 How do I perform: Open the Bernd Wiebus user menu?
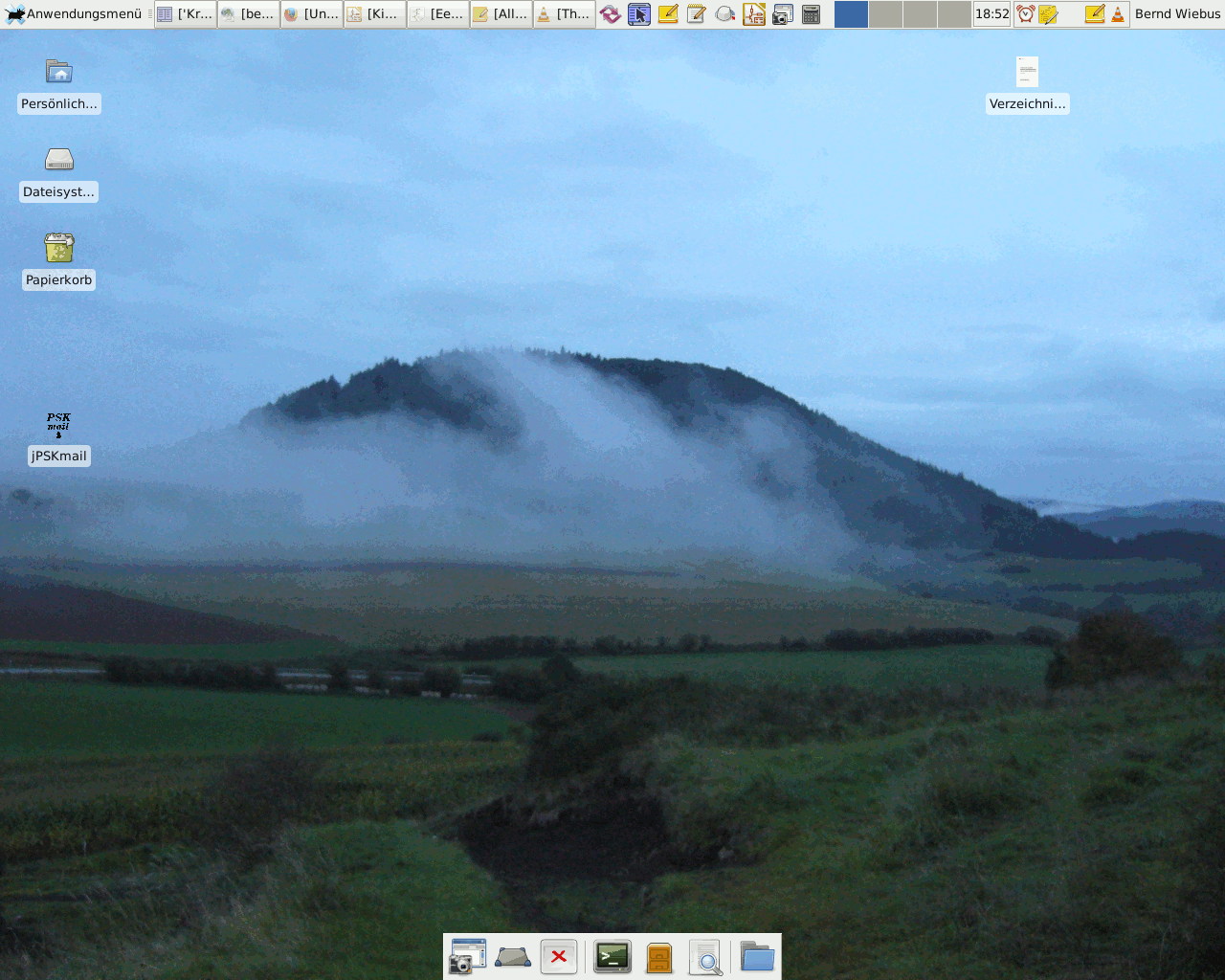click(1177, 13)
